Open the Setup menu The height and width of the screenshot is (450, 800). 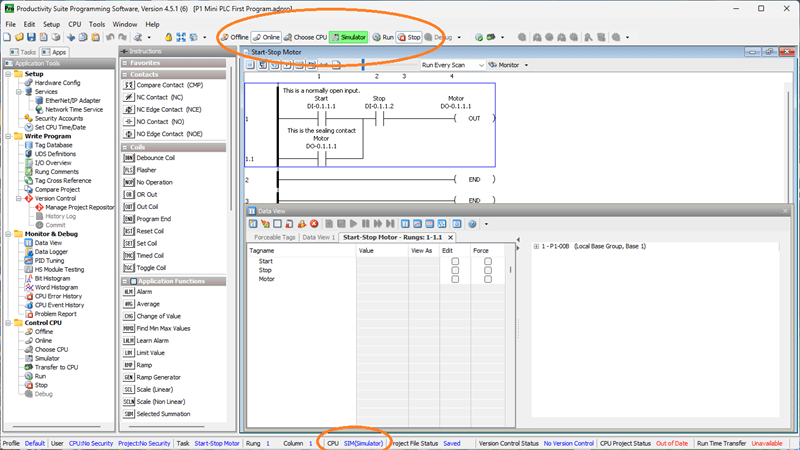51,24
